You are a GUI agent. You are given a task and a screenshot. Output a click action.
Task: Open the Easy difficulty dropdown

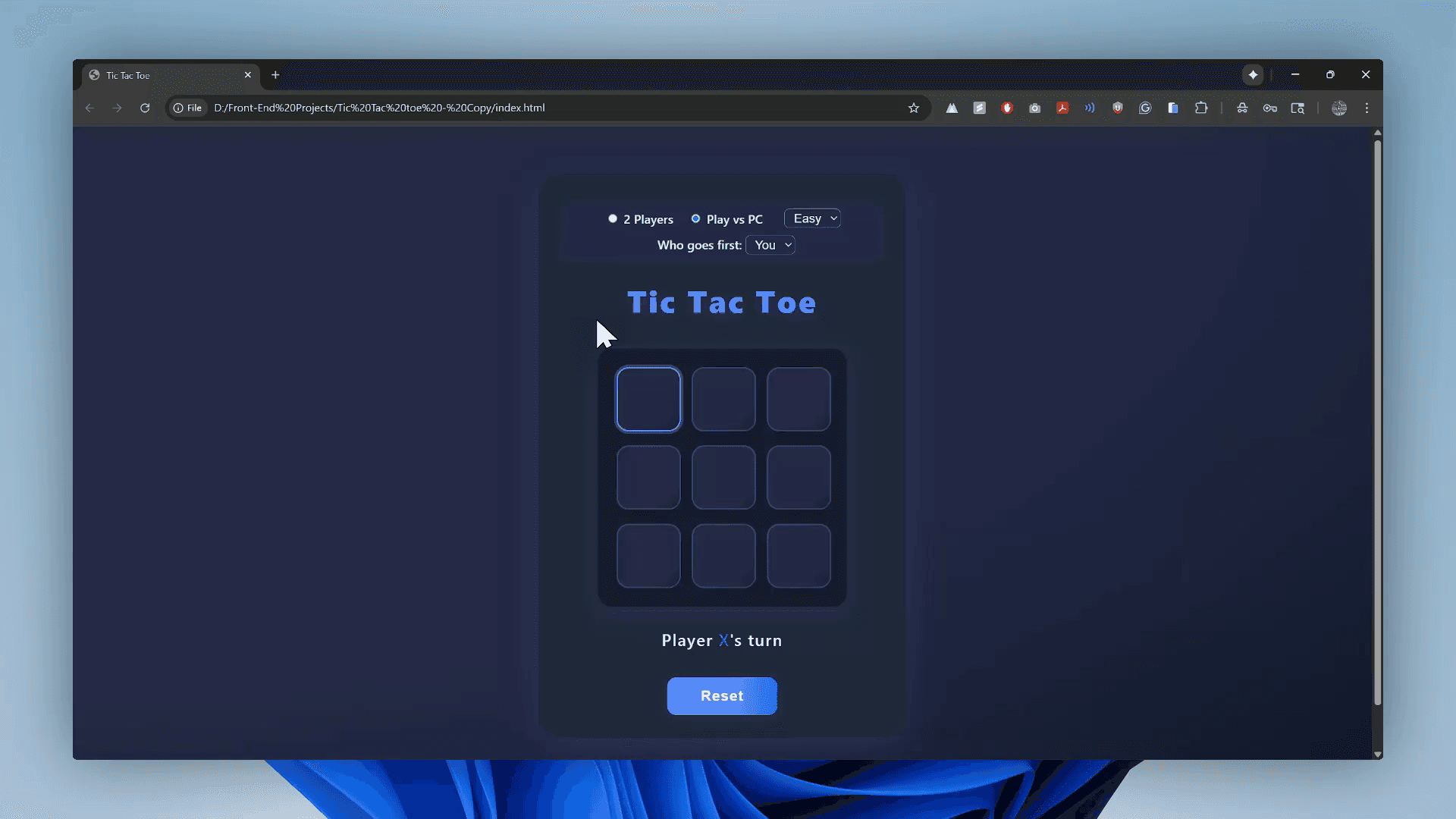tap(812, 218)
